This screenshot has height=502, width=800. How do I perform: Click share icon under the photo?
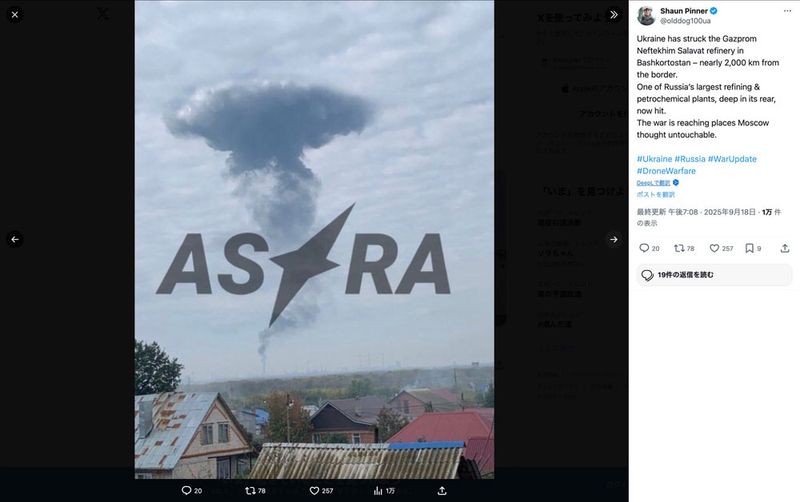point(442,490)
